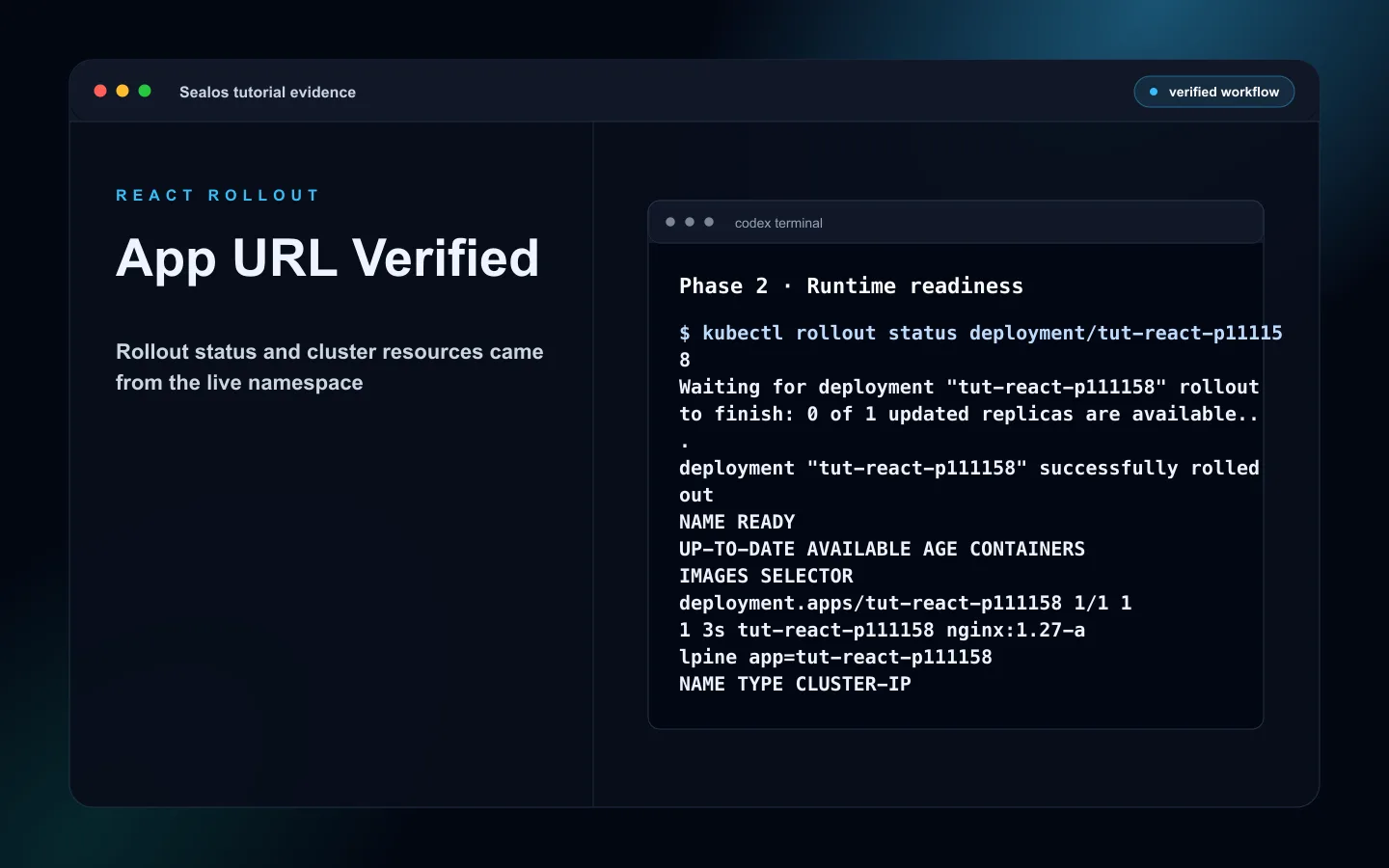Click 'UP-TO-DATE AVAILABLE AGE CONTAINERS' line

882,550
